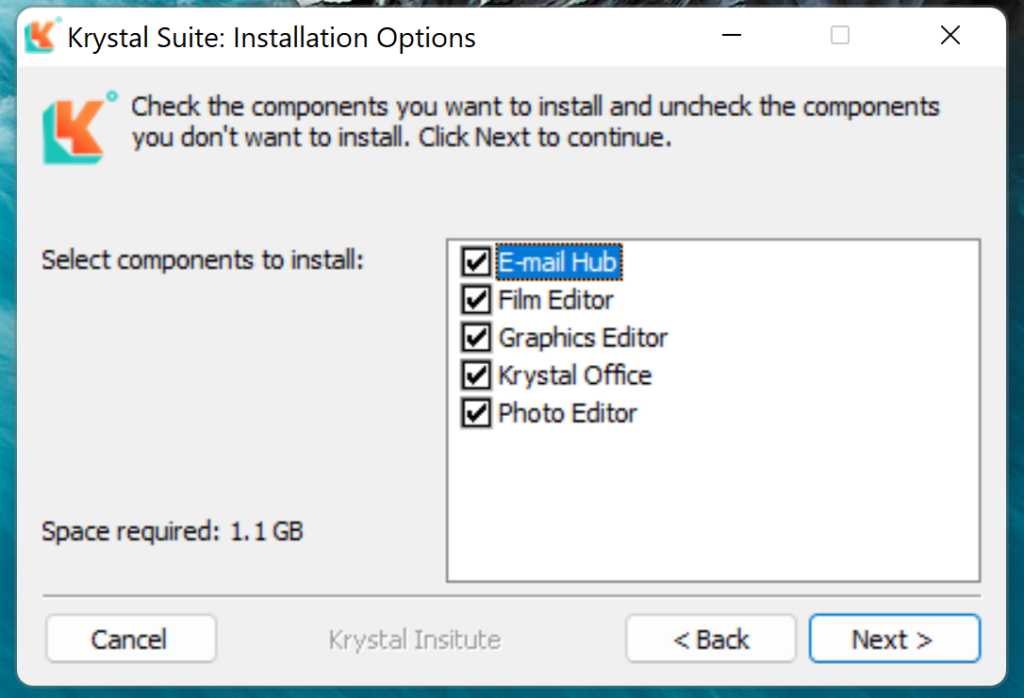Image resolution: width=1024 pixels, height=698 pixels.
Task: Toggle the Graphics Editor checkbox off
Action: click(x=474, y=338)
